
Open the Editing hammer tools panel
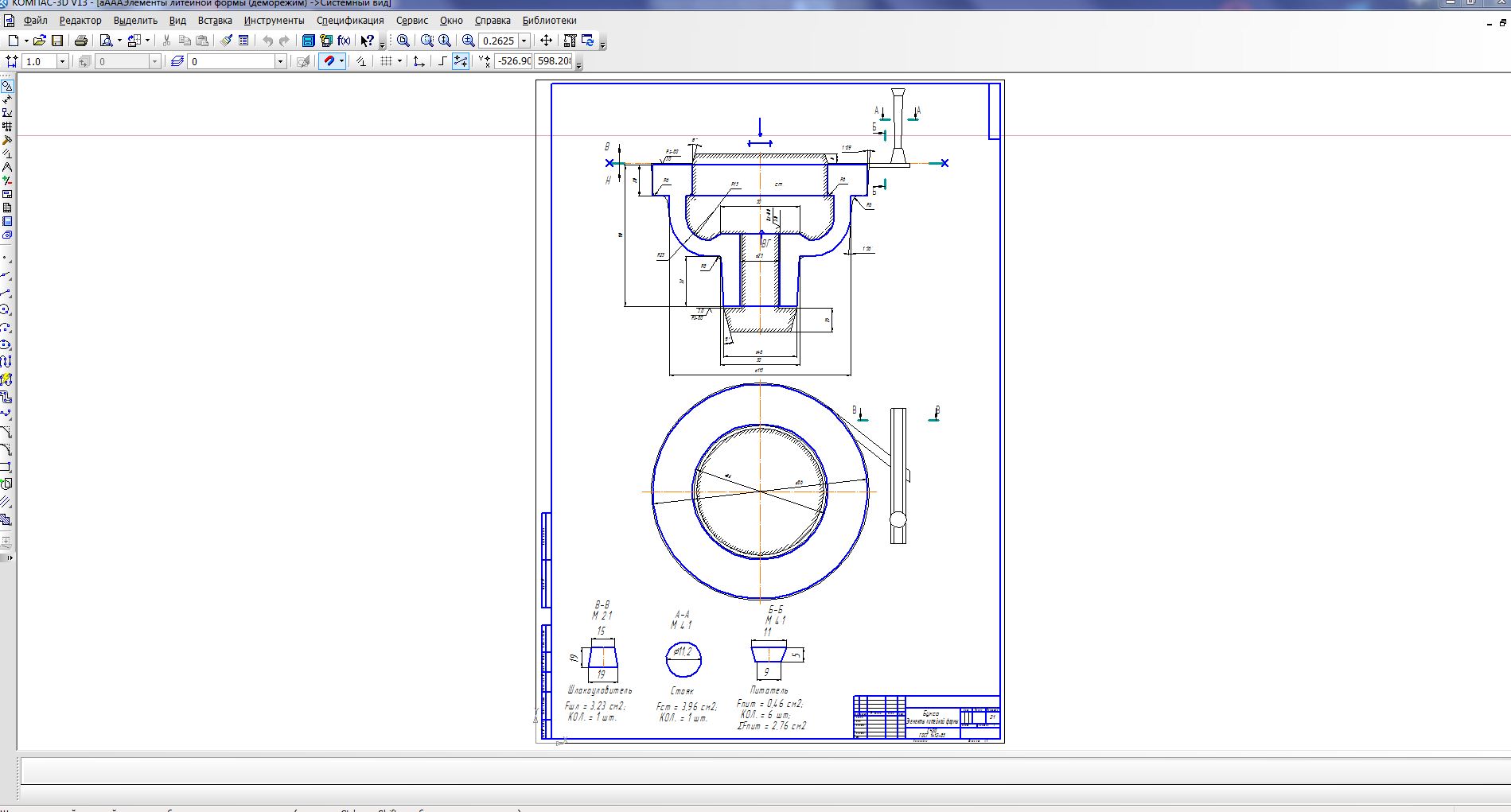(x=7, y=140)
